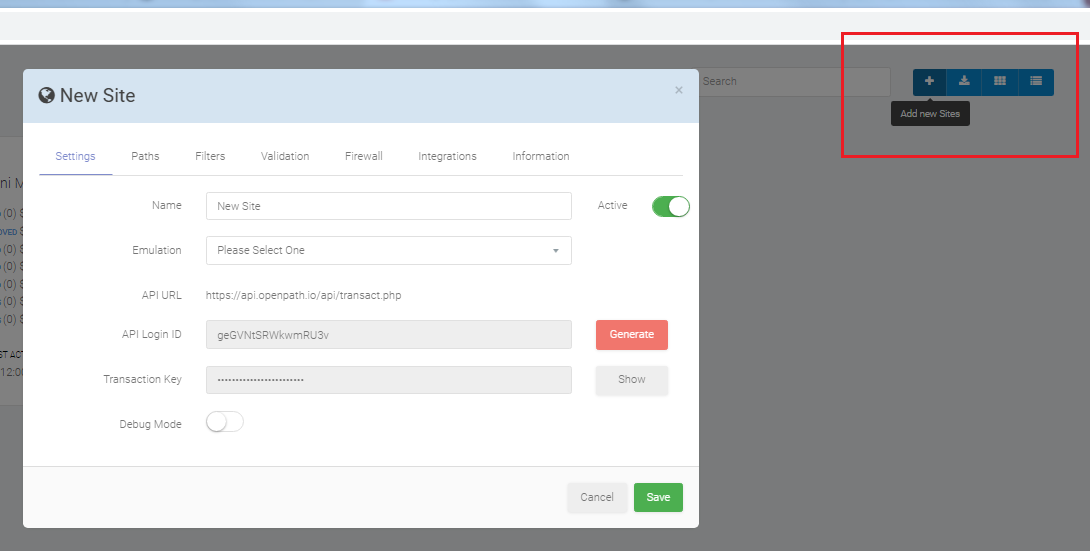This screenshot has width=1090, height=551.
Task: Click the Name input field
Action: point(389,206)
